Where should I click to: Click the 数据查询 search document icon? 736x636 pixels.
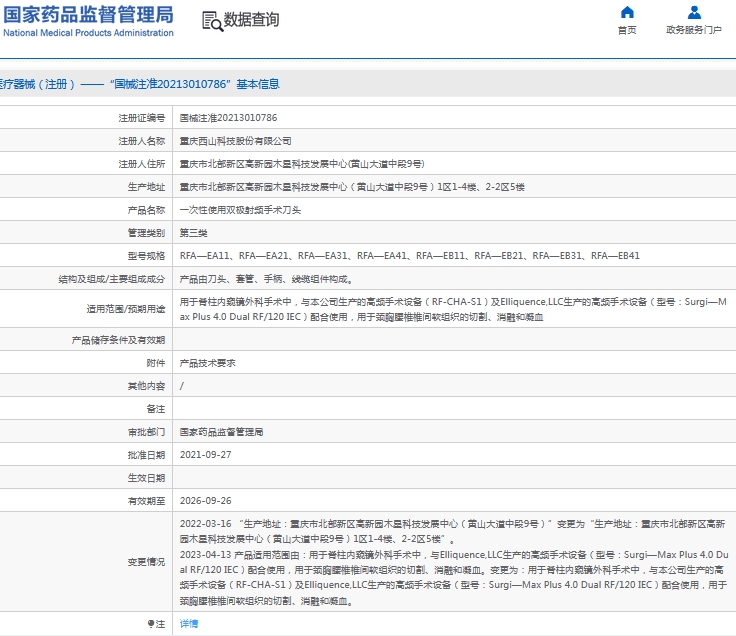(212, 22)
